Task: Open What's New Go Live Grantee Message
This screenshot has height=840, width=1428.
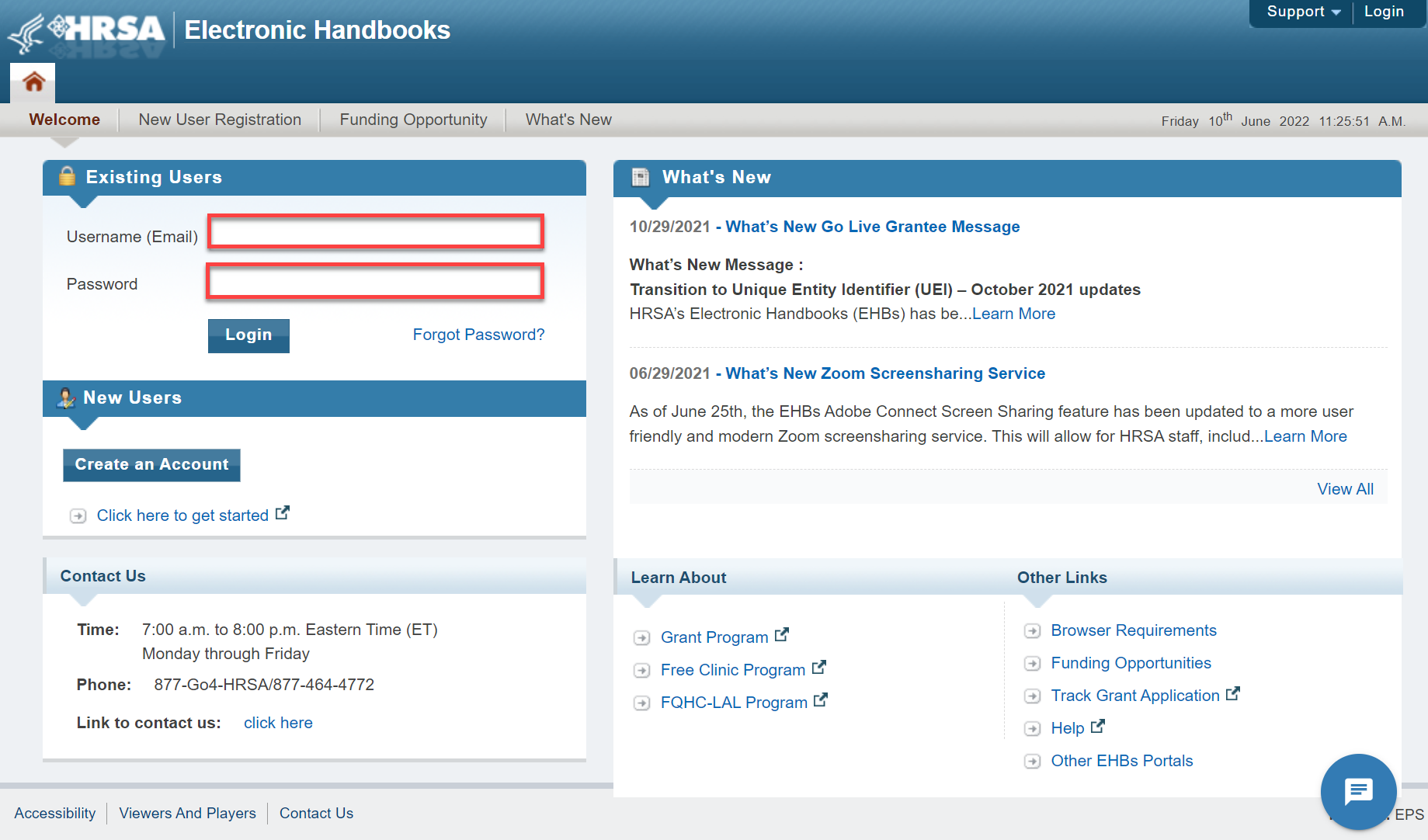Action: (872, 227)
